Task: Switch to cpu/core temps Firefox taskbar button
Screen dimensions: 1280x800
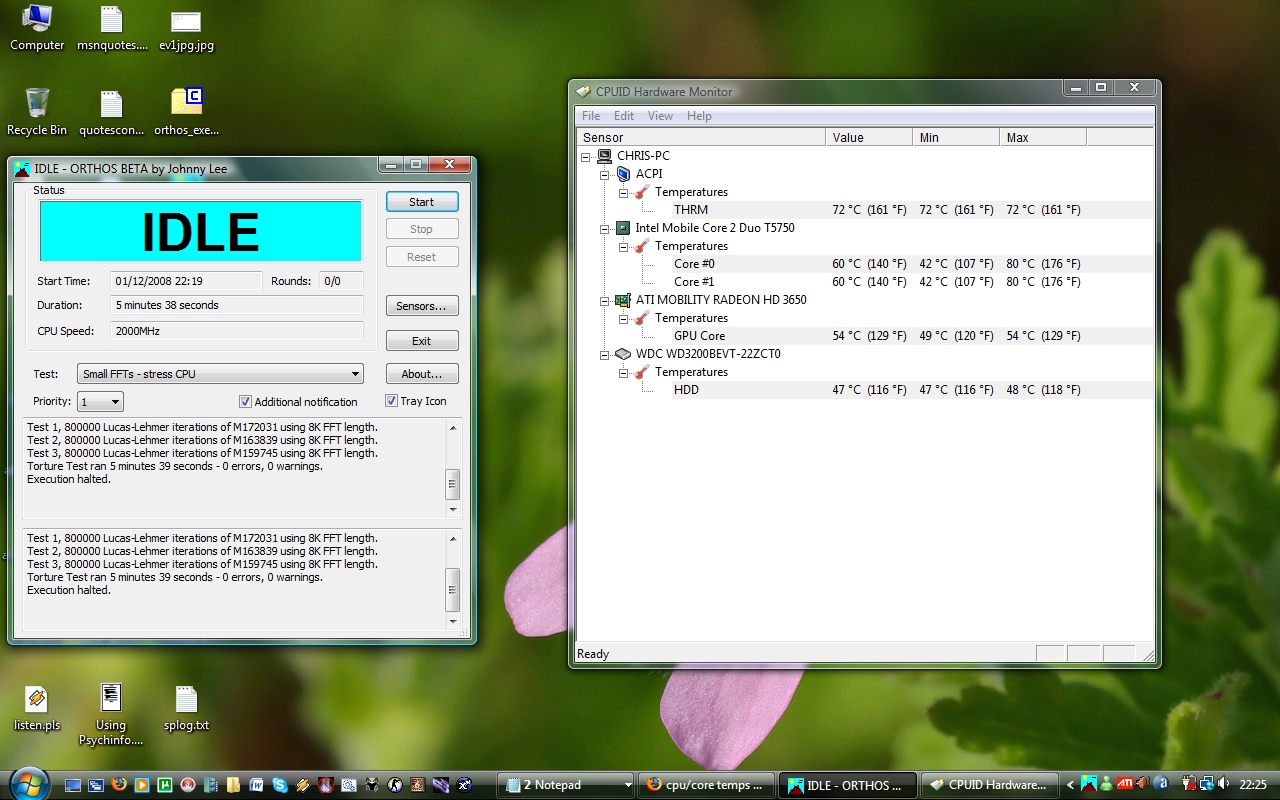Action: (708, 785)
